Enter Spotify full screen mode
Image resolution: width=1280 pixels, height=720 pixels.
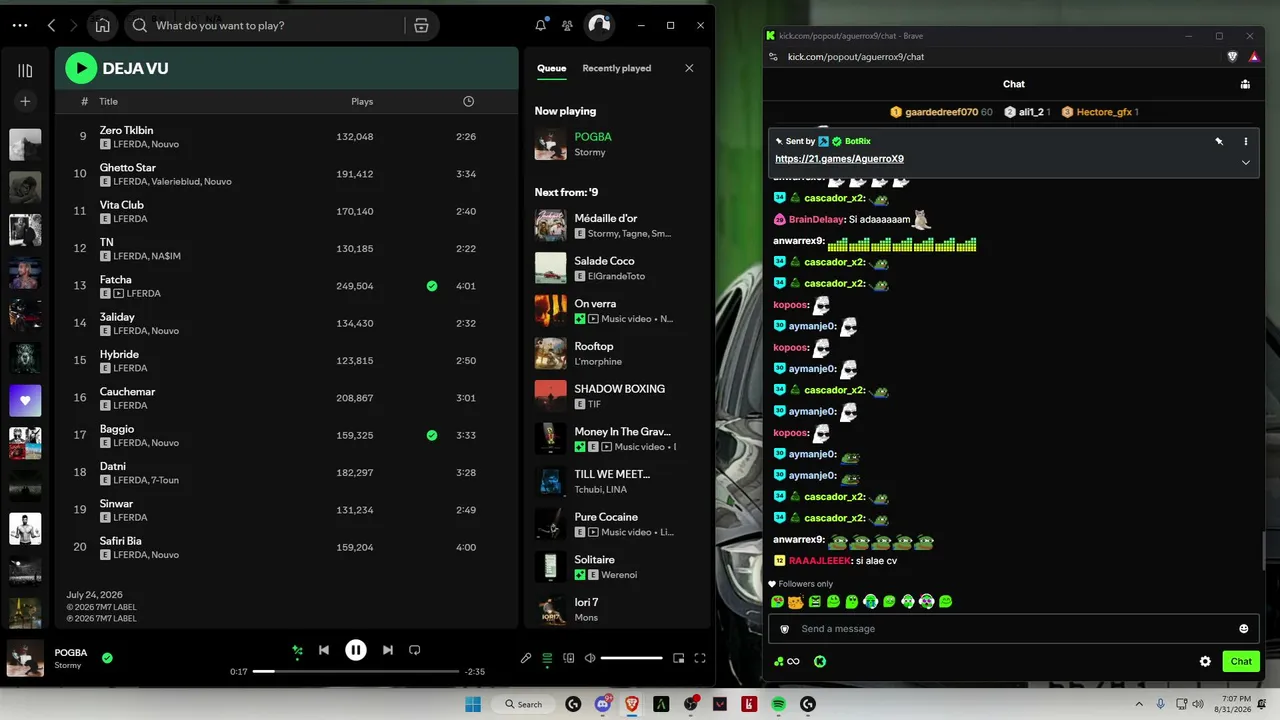pyautogui.click(x=700, y=658)
